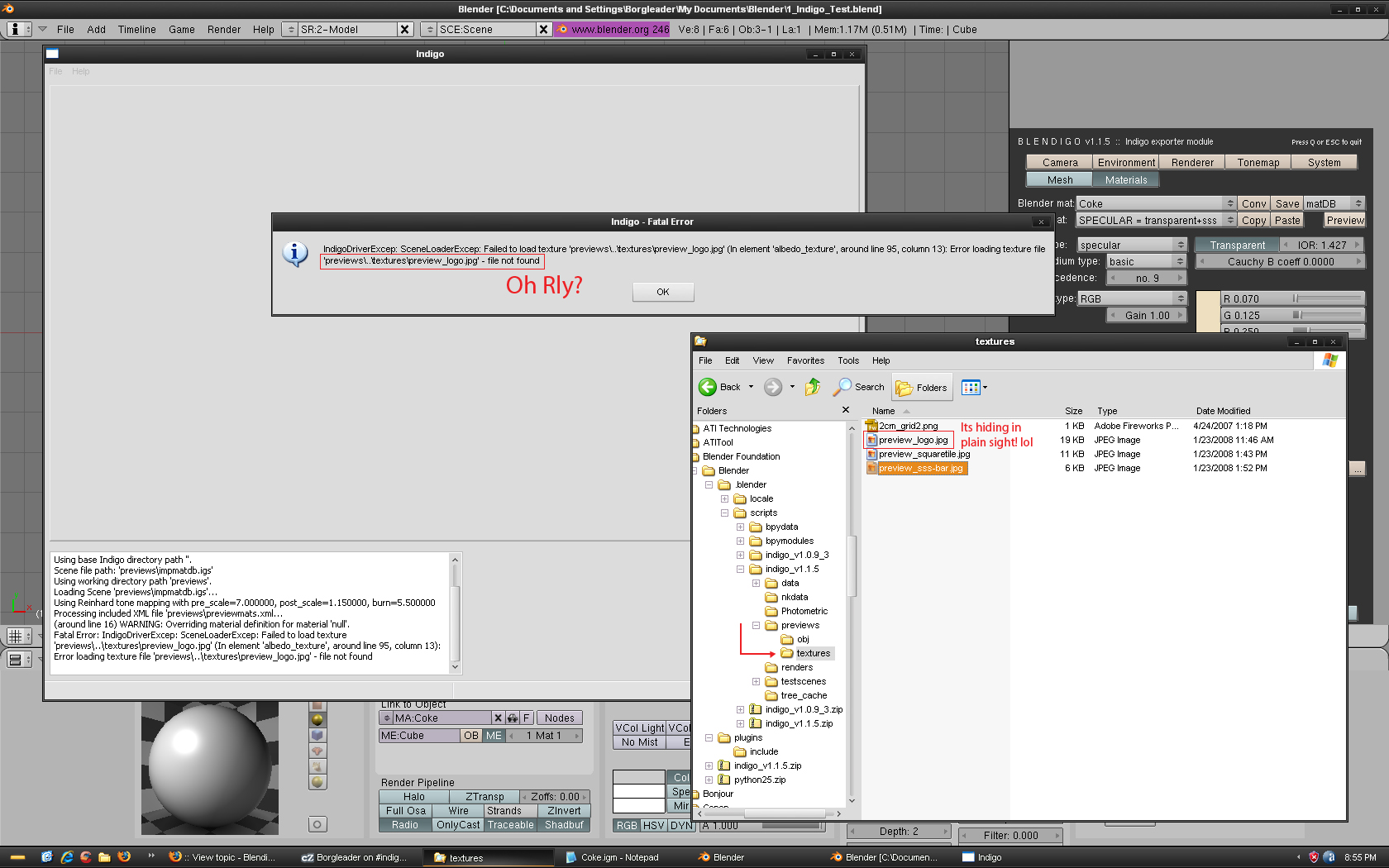Screen dimensions: 1389x868
Task: Open the Favorites menu in Explorer
Action: coord(805,360)
